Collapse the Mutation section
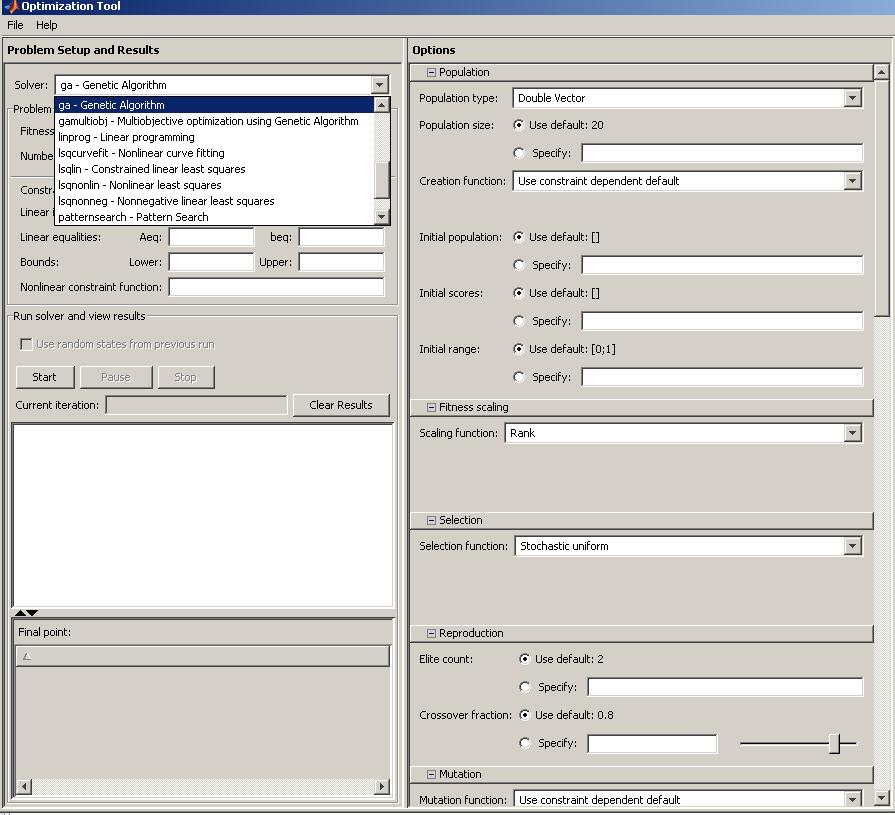 tap(432, 774)
